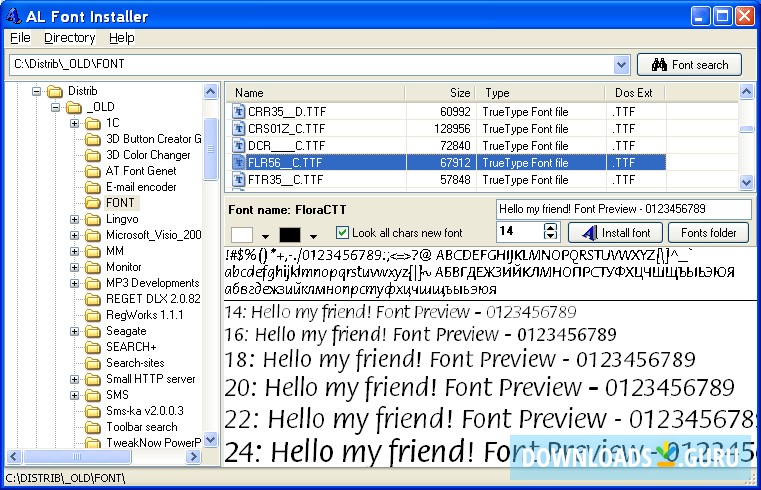Select the FONT folder icon in tree

click(93, 203)
